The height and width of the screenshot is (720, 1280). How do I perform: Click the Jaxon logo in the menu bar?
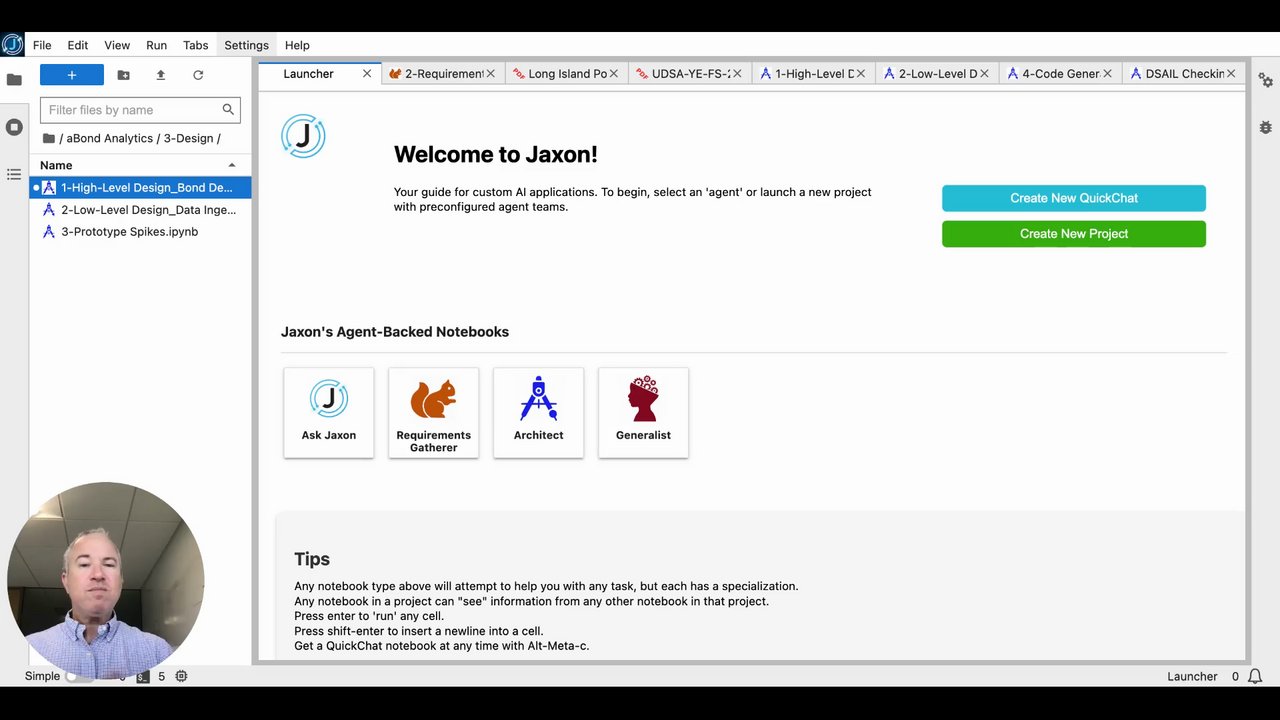tap(12, 45)
